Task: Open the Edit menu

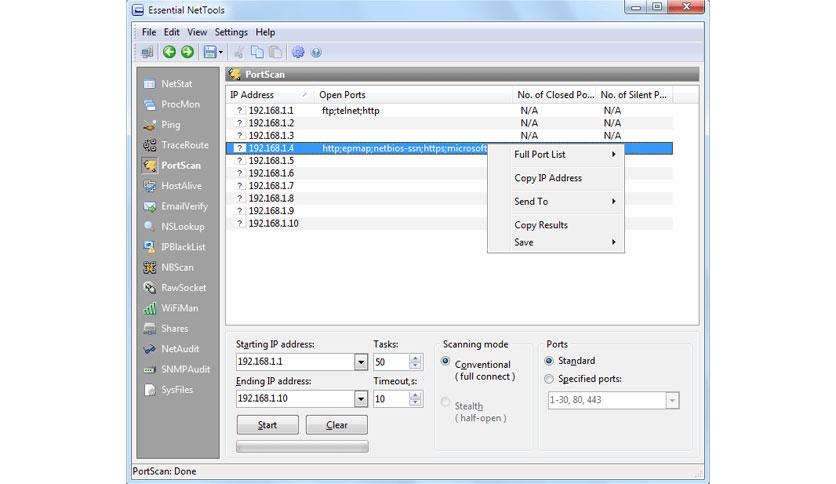Action: (171, 33)
